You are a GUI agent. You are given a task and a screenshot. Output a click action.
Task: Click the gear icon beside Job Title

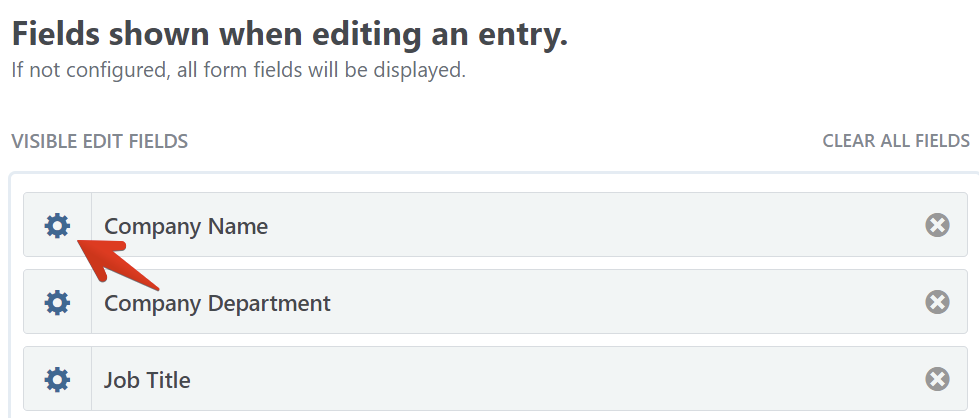[58, 379]
